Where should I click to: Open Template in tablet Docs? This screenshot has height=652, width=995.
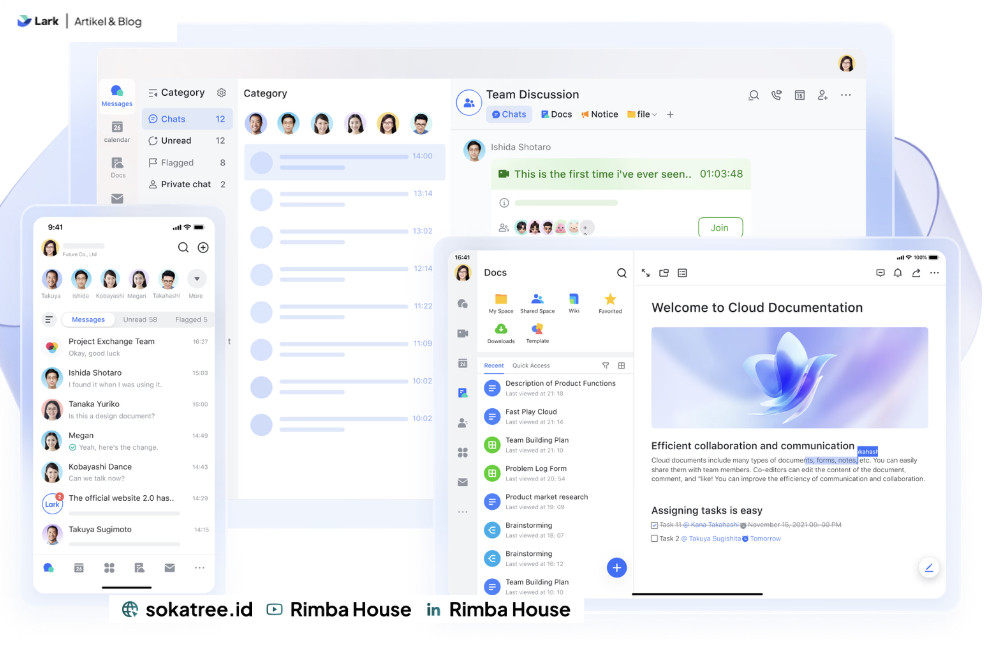(537, 333)
